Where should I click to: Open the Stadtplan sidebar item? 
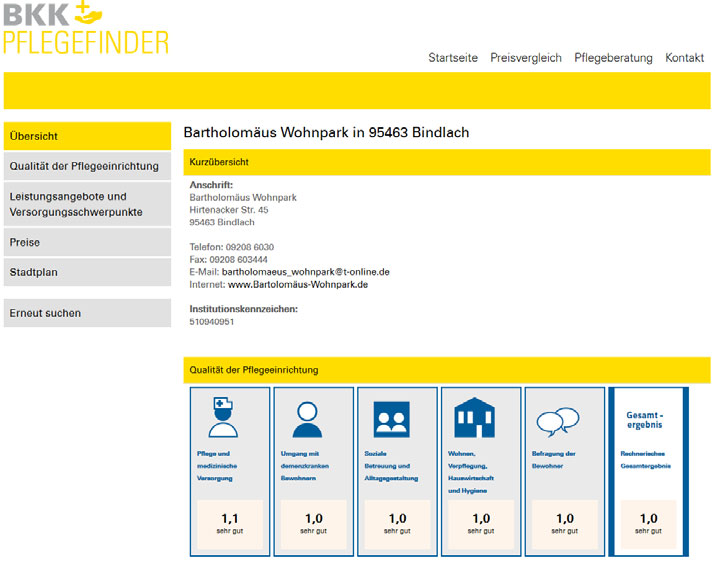[x=87, y=272]
